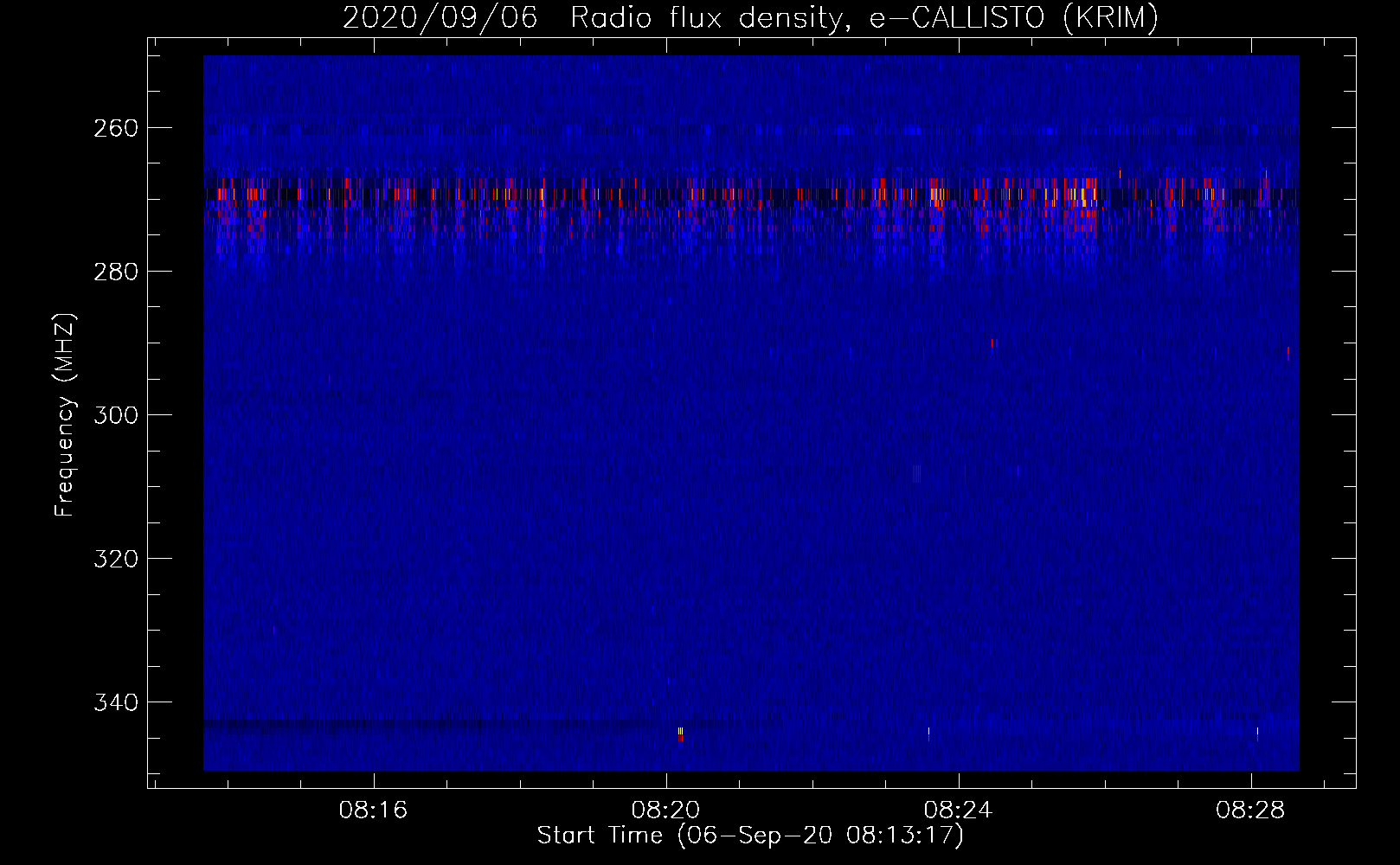Click the plot title mentioning e-CALLISTO (KRIM)

coord(750,18)
